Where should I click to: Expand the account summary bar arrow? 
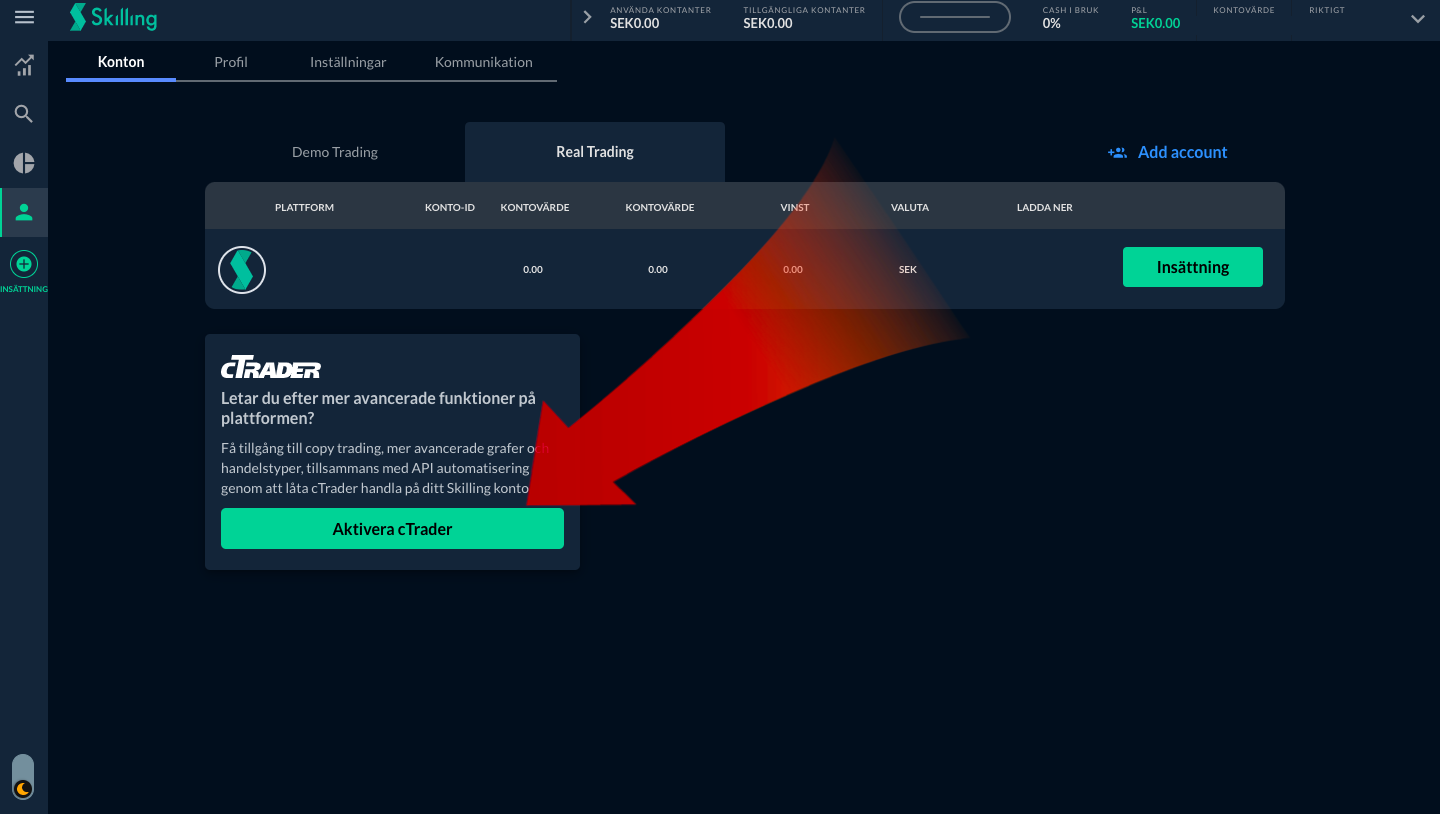pyautogui.click(x=587, y=18)
